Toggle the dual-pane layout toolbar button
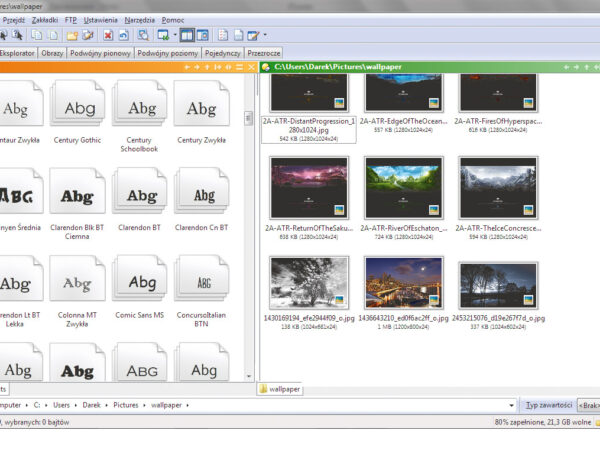Screen dimensions: 600x450 tap(187, 35)
